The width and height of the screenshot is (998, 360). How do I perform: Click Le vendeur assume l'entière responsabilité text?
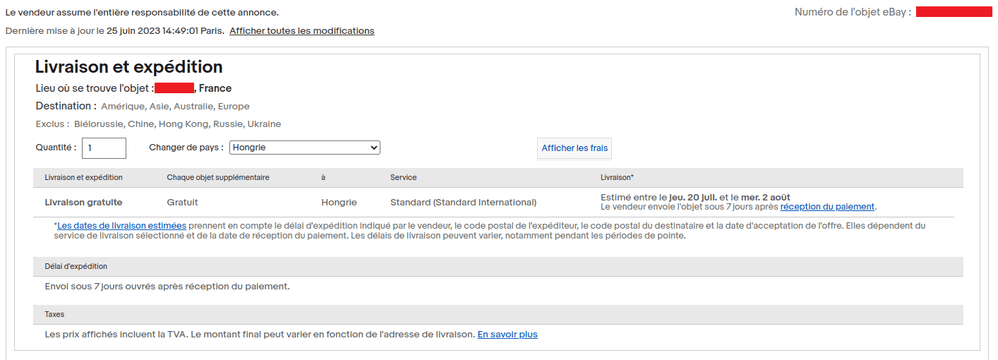142,12
